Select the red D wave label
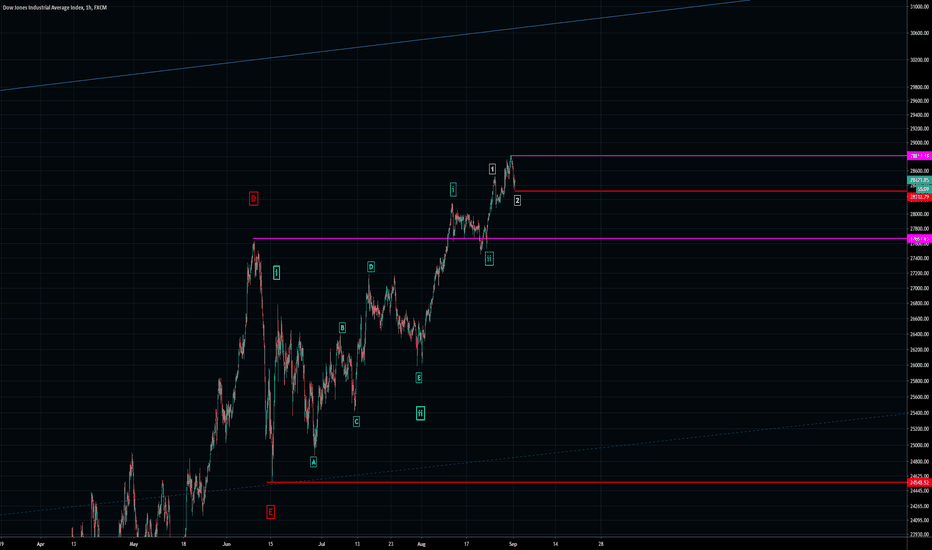932x550 pixels. pos(253,199)
